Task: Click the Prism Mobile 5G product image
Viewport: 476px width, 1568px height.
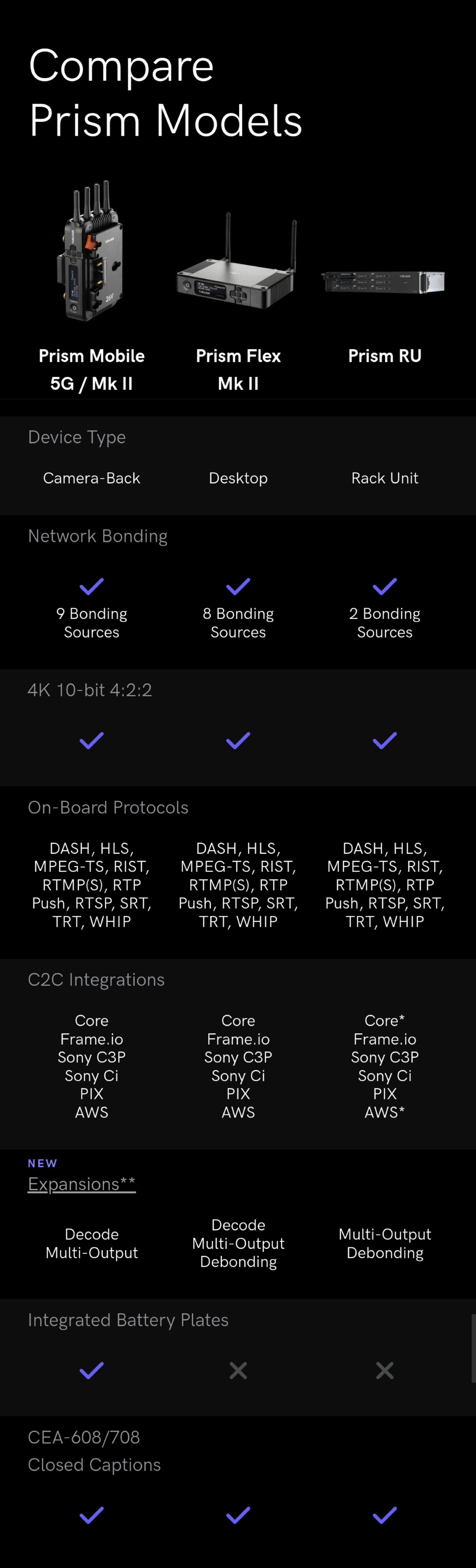Action: [91, 251]
